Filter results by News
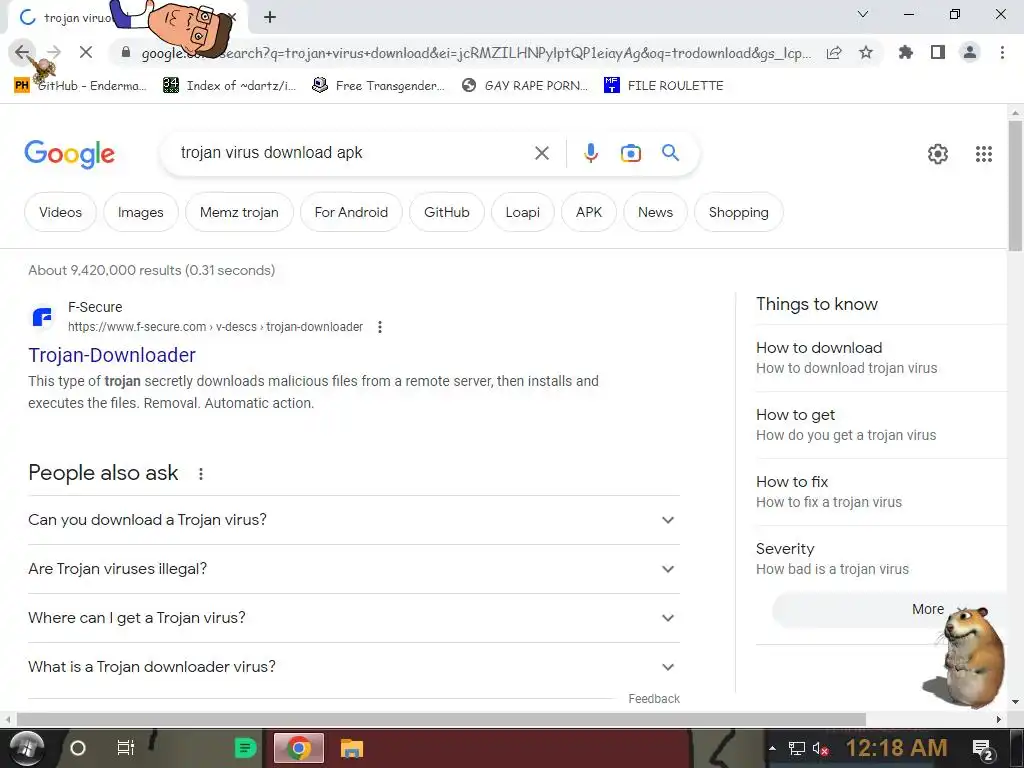This screenshot has width=1024, height=768. tap(655, 212)
